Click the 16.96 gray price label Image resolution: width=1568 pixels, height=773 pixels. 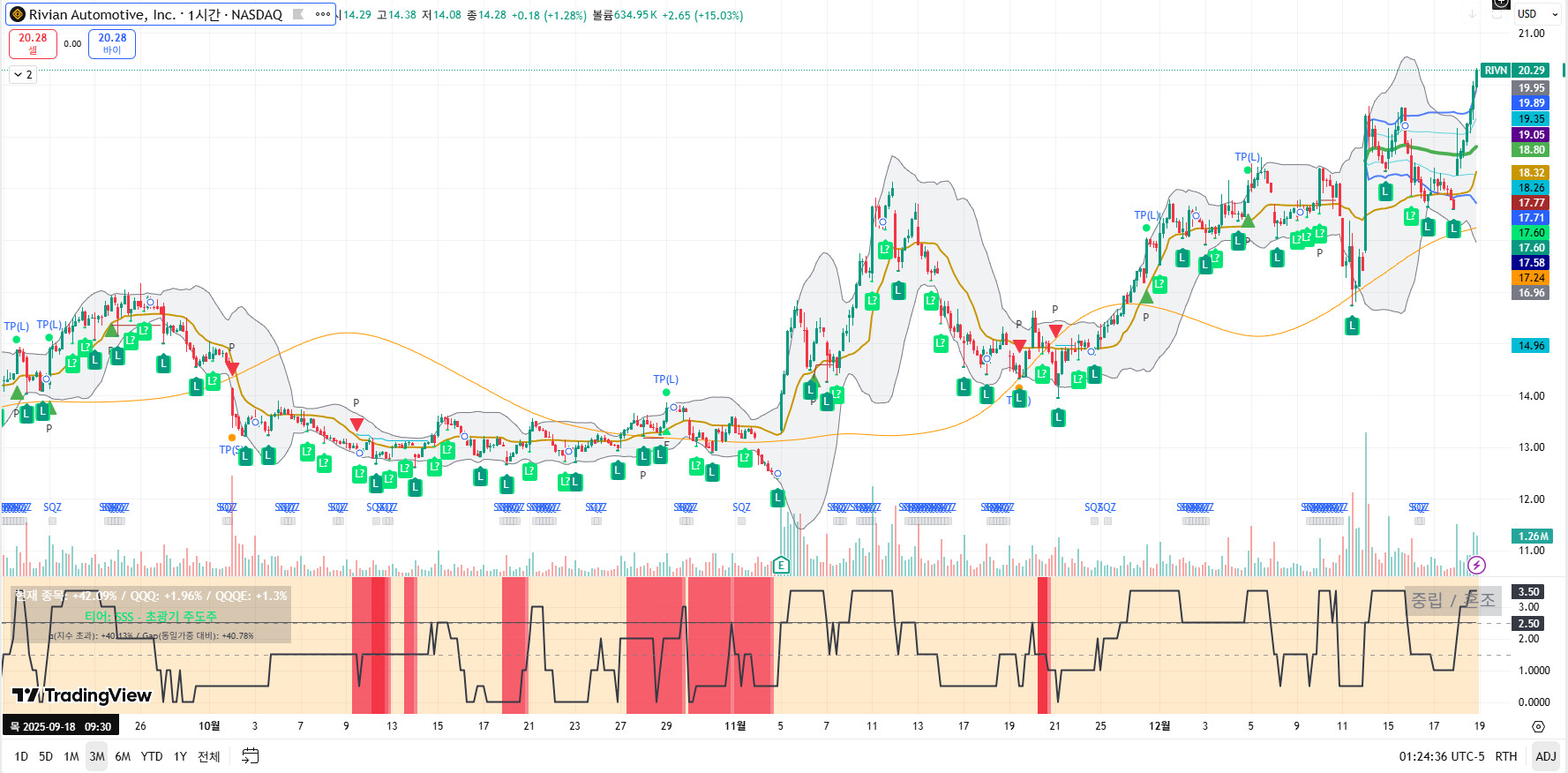click(x=1531, y=293)
